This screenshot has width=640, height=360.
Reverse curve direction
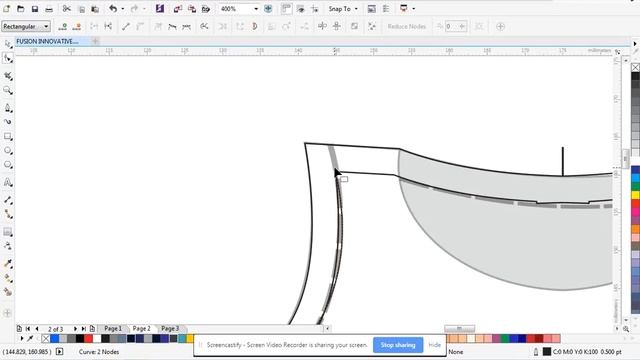(204, 27)
